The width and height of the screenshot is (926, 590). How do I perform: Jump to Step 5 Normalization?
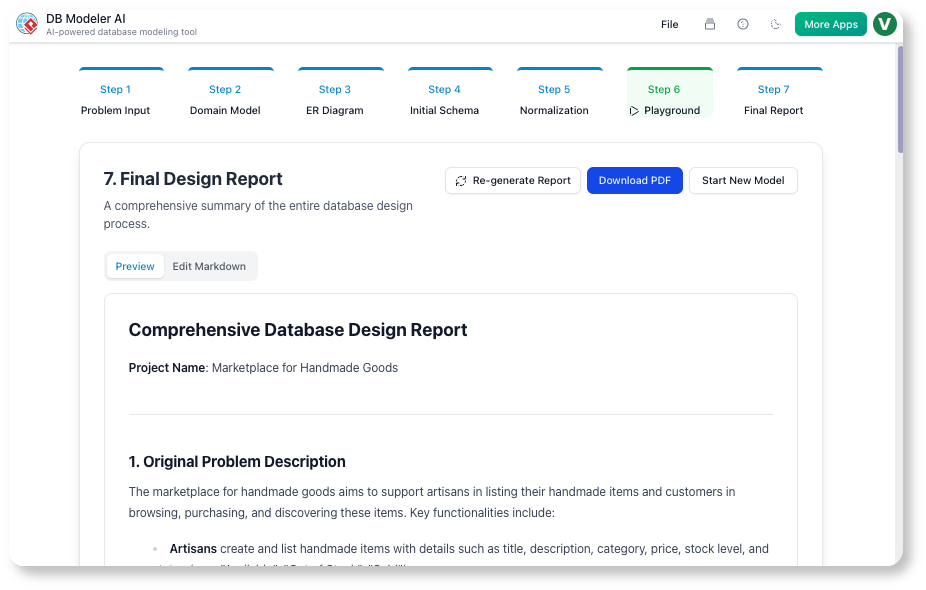coord(554,99)
